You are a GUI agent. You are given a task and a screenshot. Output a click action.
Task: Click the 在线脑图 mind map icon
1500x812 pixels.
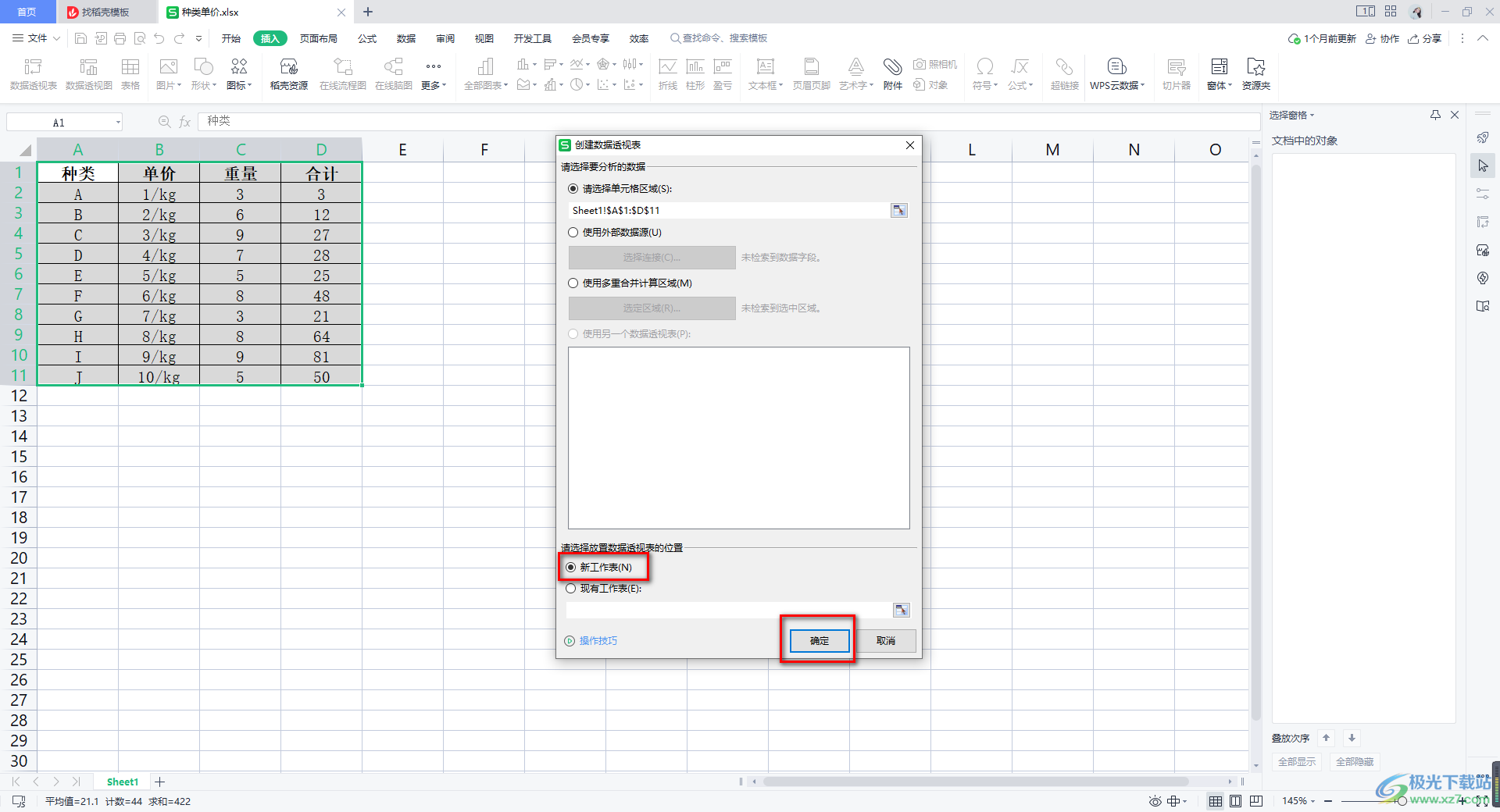[x=394, y=74]
